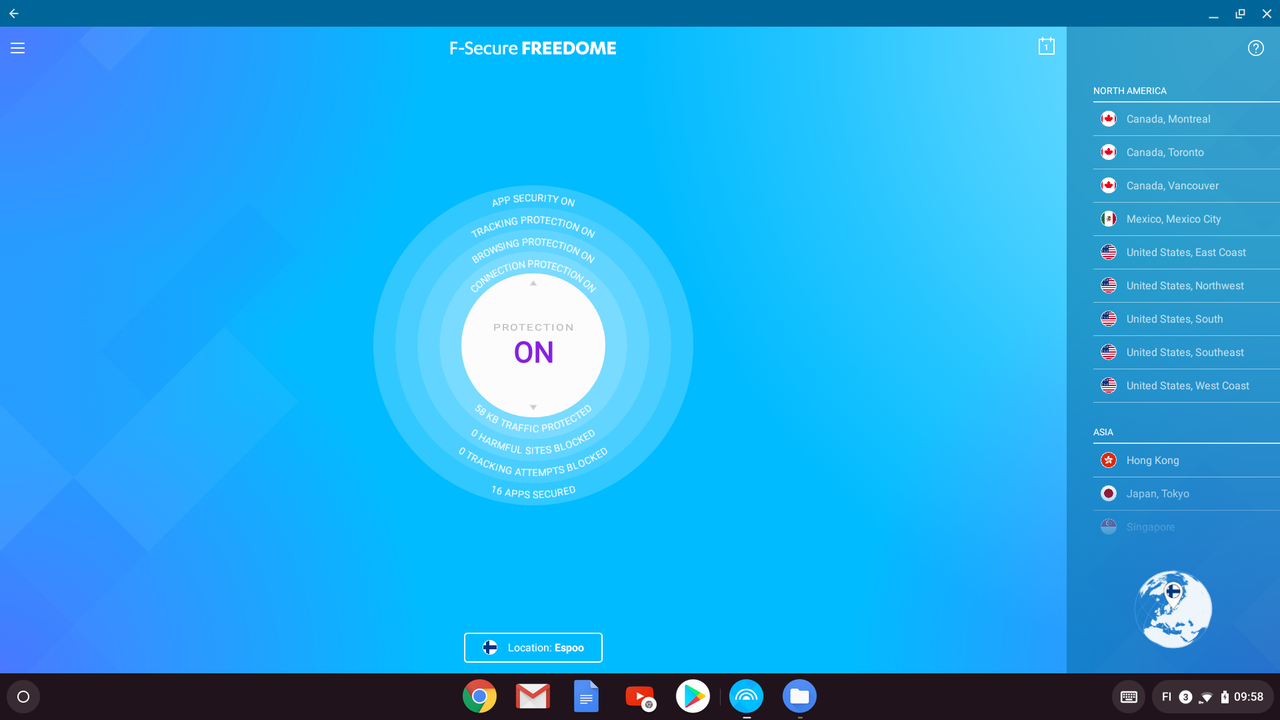The image size is (1280, 720).
Task: Open the on-screen keyboard tray icon
Action: click(x=1129, y=697)
